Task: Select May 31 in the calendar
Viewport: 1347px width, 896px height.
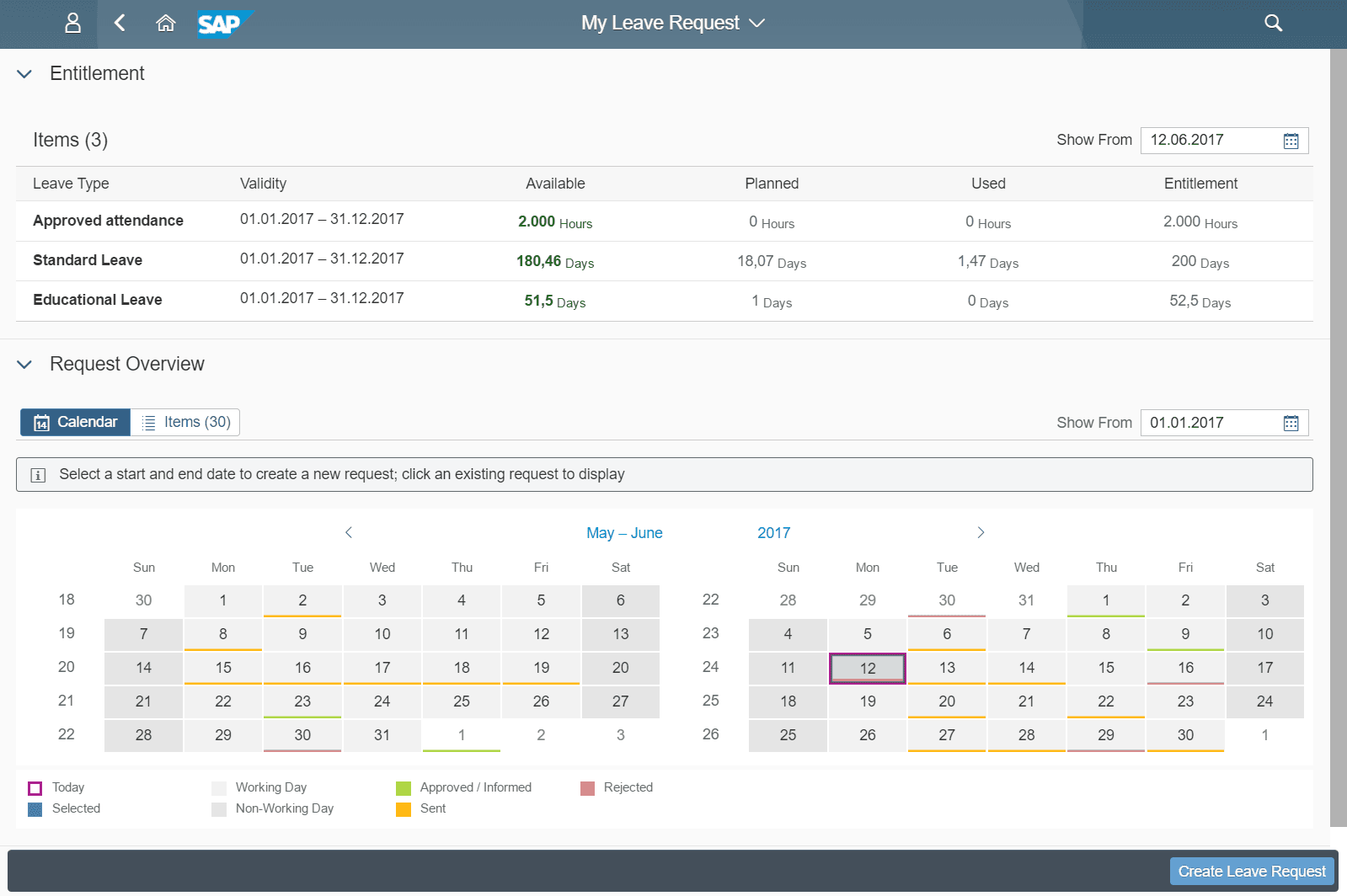Action: [382, 735]
